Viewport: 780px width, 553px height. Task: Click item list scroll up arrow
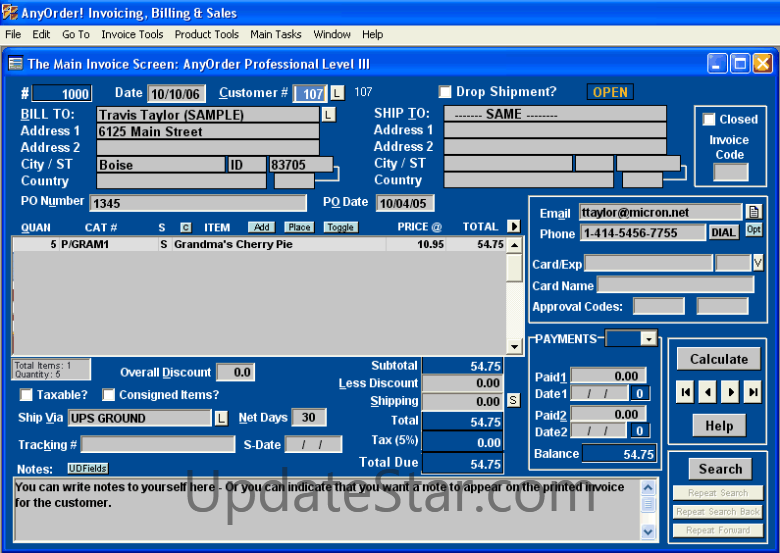point(514,245)
